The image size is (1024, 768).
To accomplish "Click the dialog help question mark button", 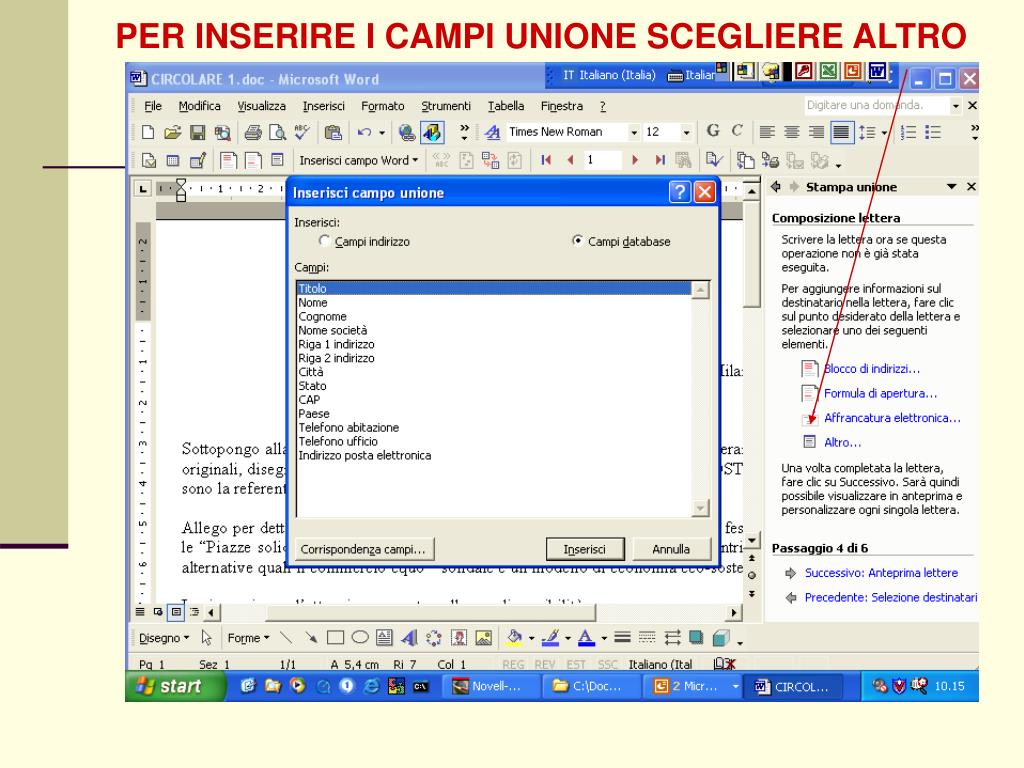I will (679, 192).
